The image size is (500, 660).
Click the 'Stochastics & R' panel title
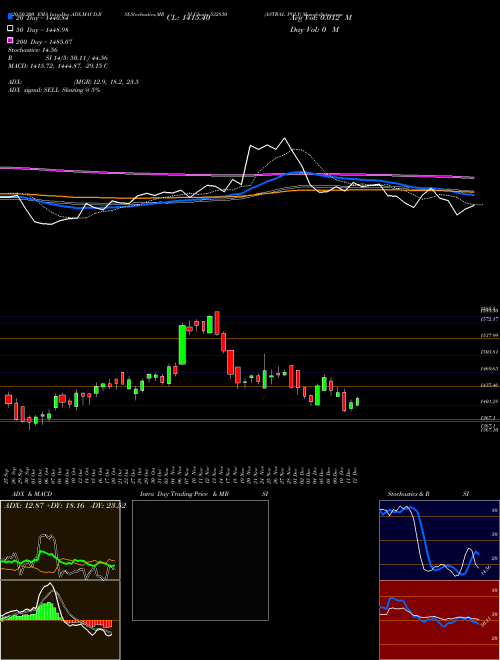(408, 494)
